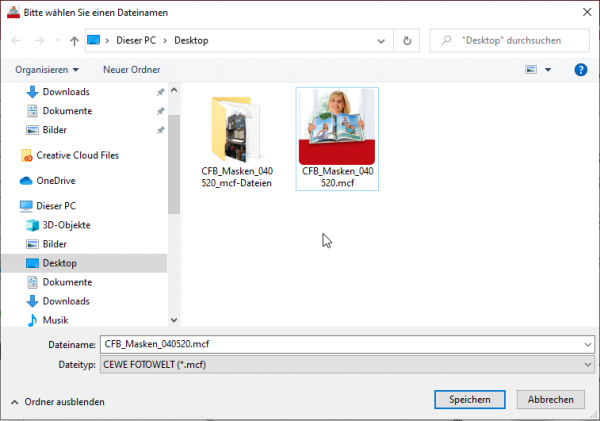Go up one folder level arrow

[74, 41]
